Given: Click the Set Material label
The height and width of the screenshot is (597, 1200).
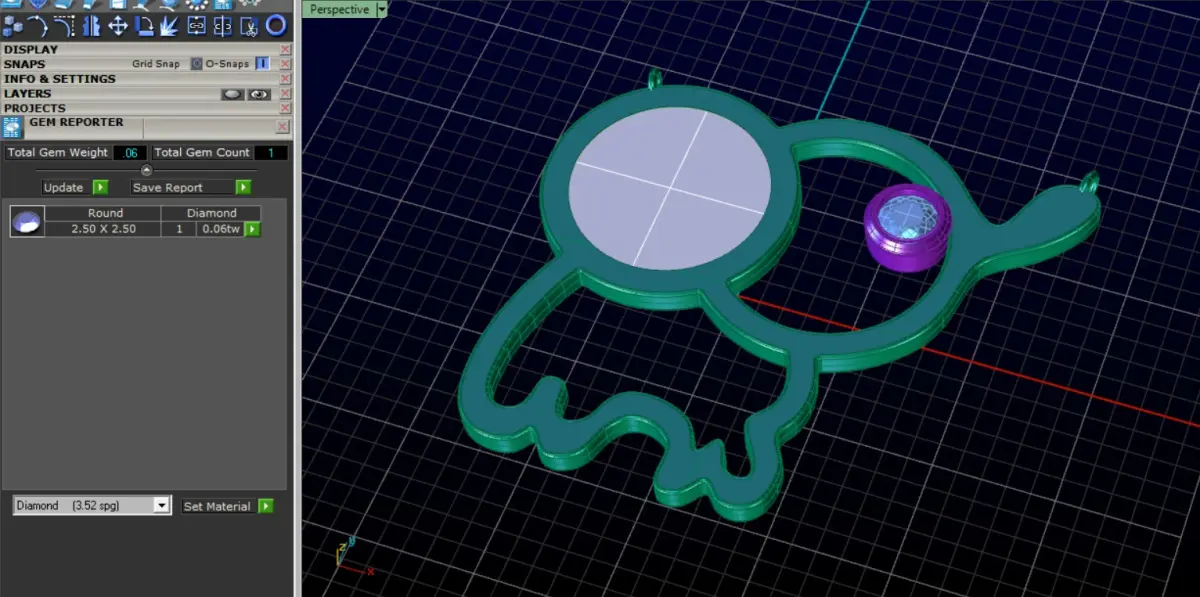Looking at the screenshot, I should click(x=217, y=506).
